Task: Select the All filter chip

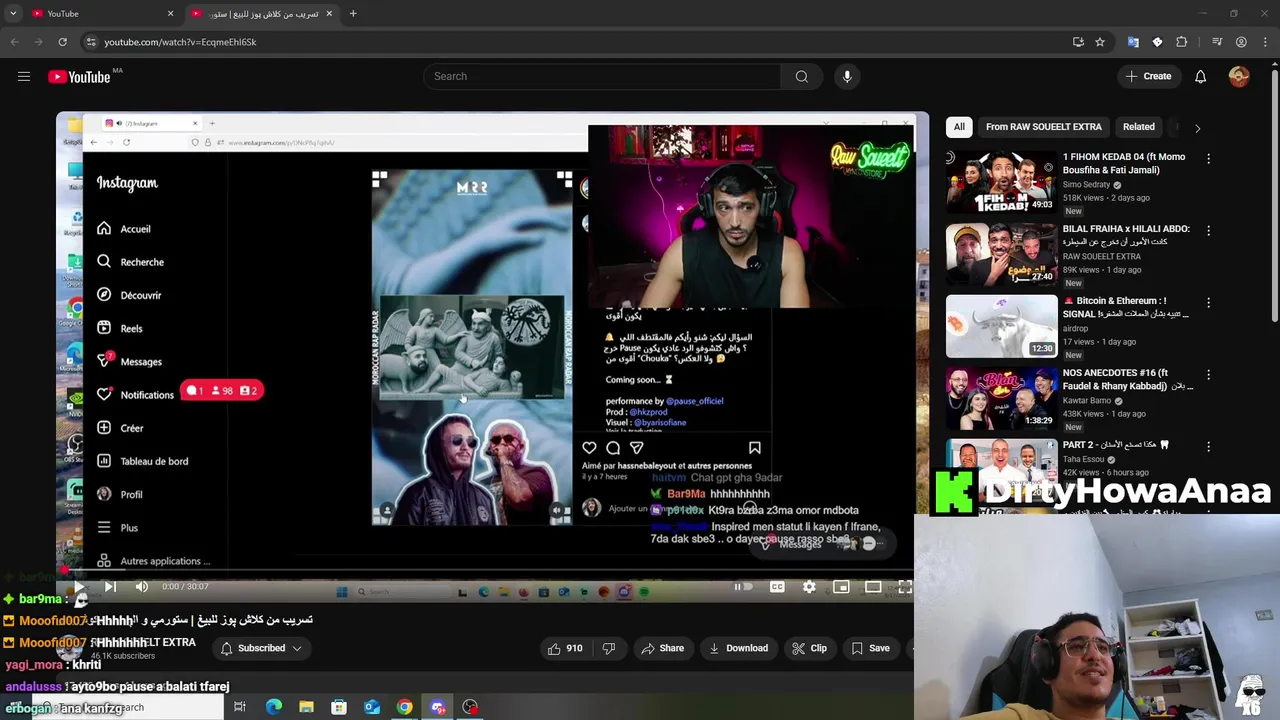Action: [x=959, y=127]
